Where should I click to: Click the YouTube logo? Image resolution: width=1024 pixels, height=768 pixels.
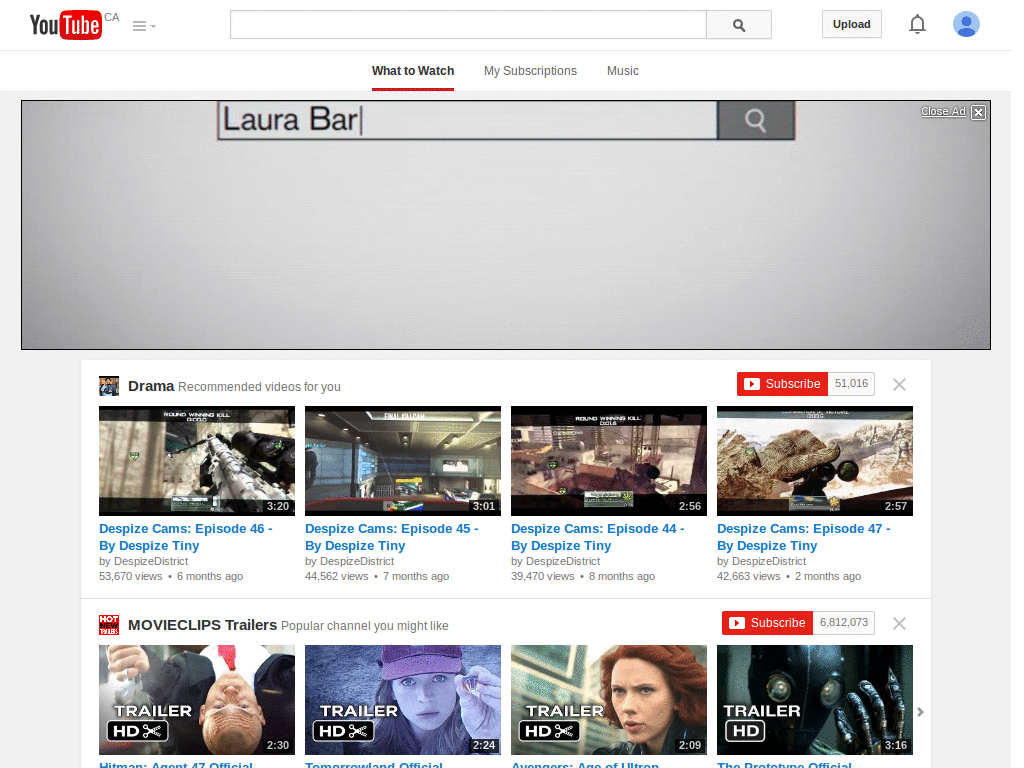pos(66,25)
